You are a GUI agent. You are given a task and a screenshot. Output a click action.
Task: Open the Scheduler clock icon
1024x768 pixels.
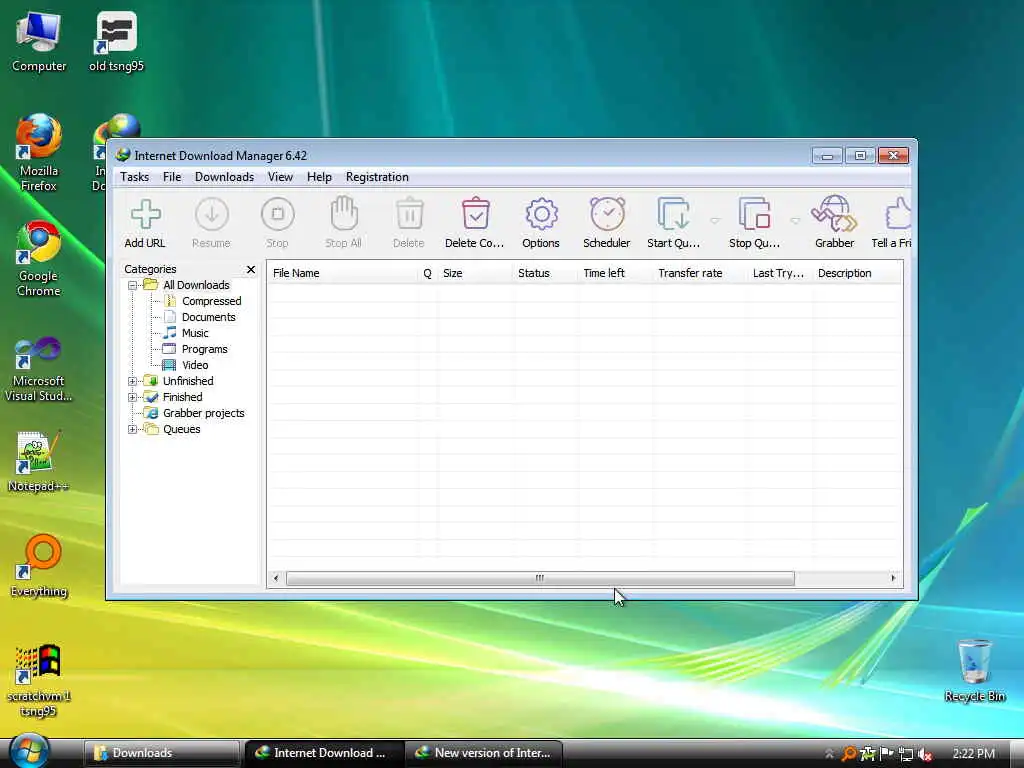(x=607, y=214)
